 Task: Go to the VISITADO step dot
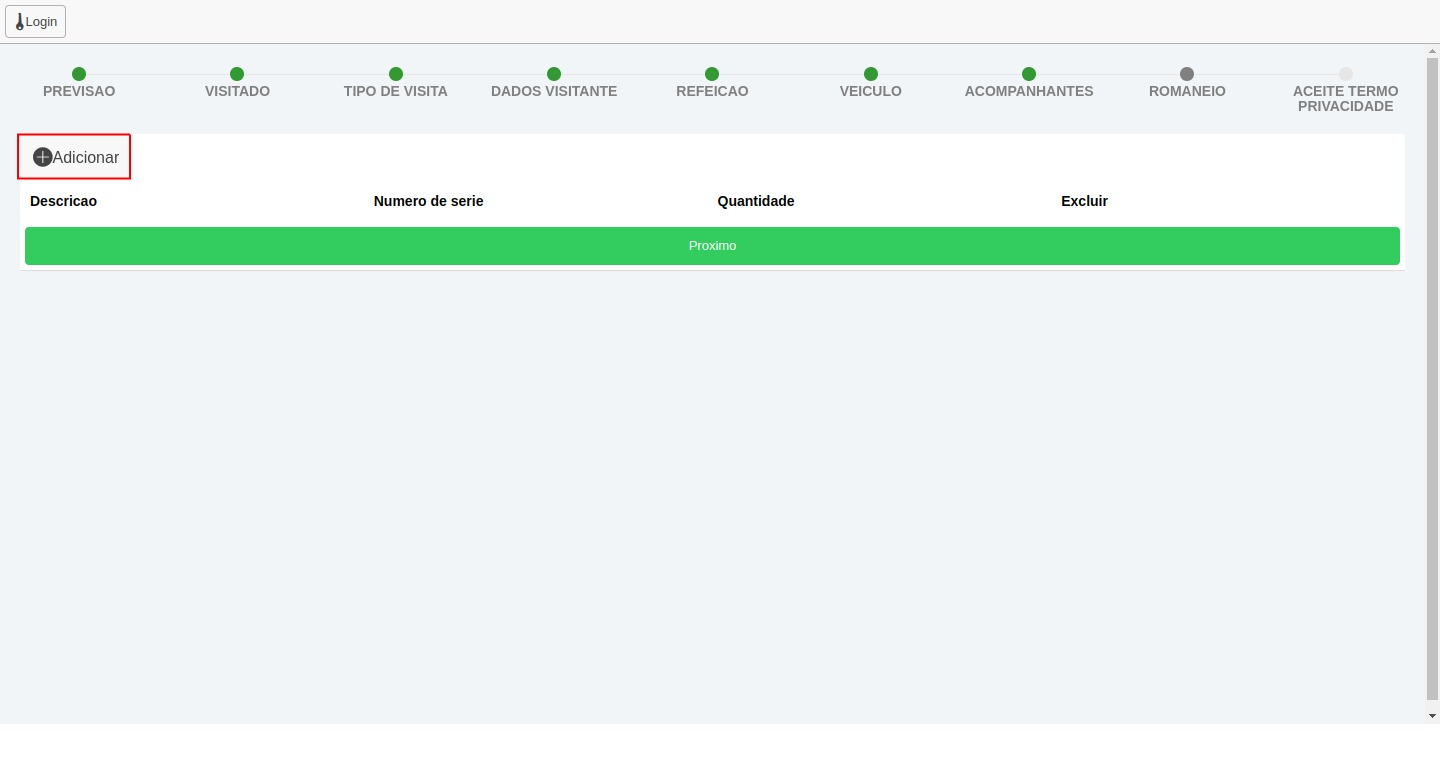coord(237,74)
